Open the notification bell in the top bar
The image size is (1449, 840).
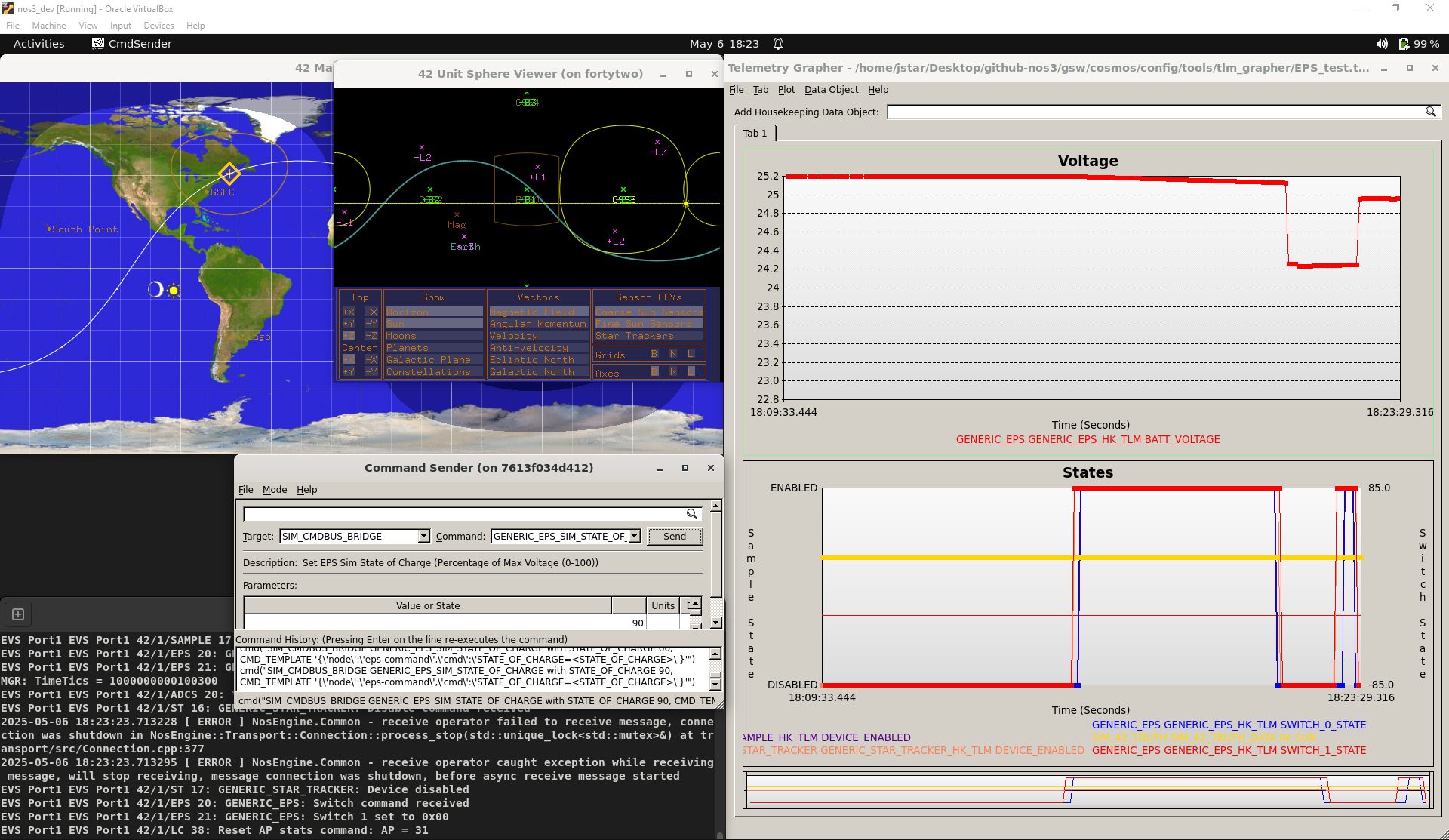click(x=777, y=44)
